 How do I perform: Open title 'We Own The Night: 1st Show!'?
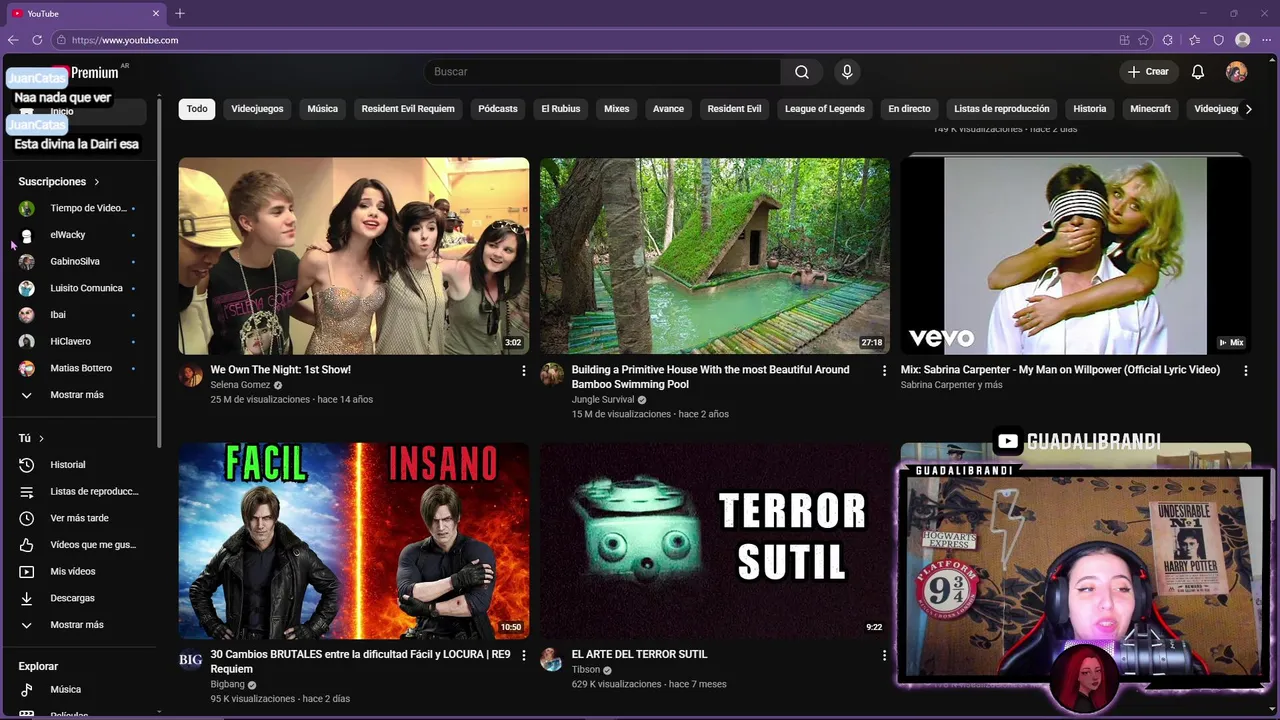point(280,370)
